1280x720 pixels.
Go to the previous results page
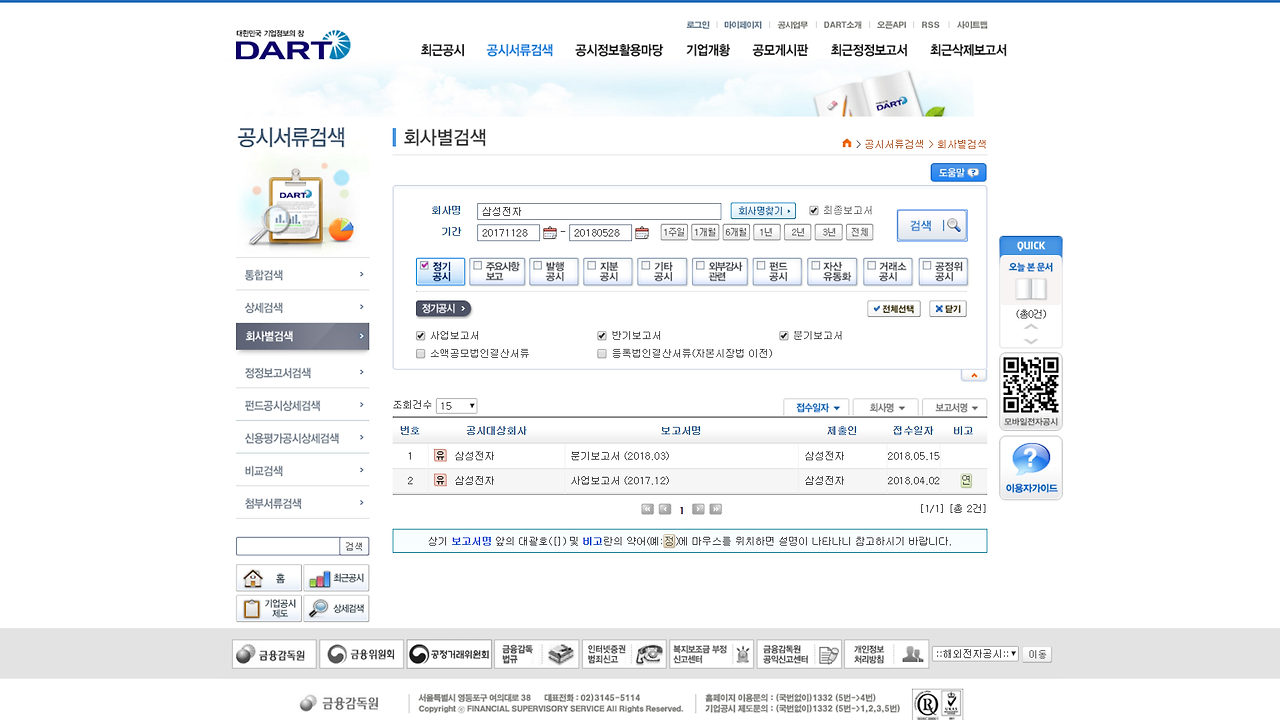[665, 509]
